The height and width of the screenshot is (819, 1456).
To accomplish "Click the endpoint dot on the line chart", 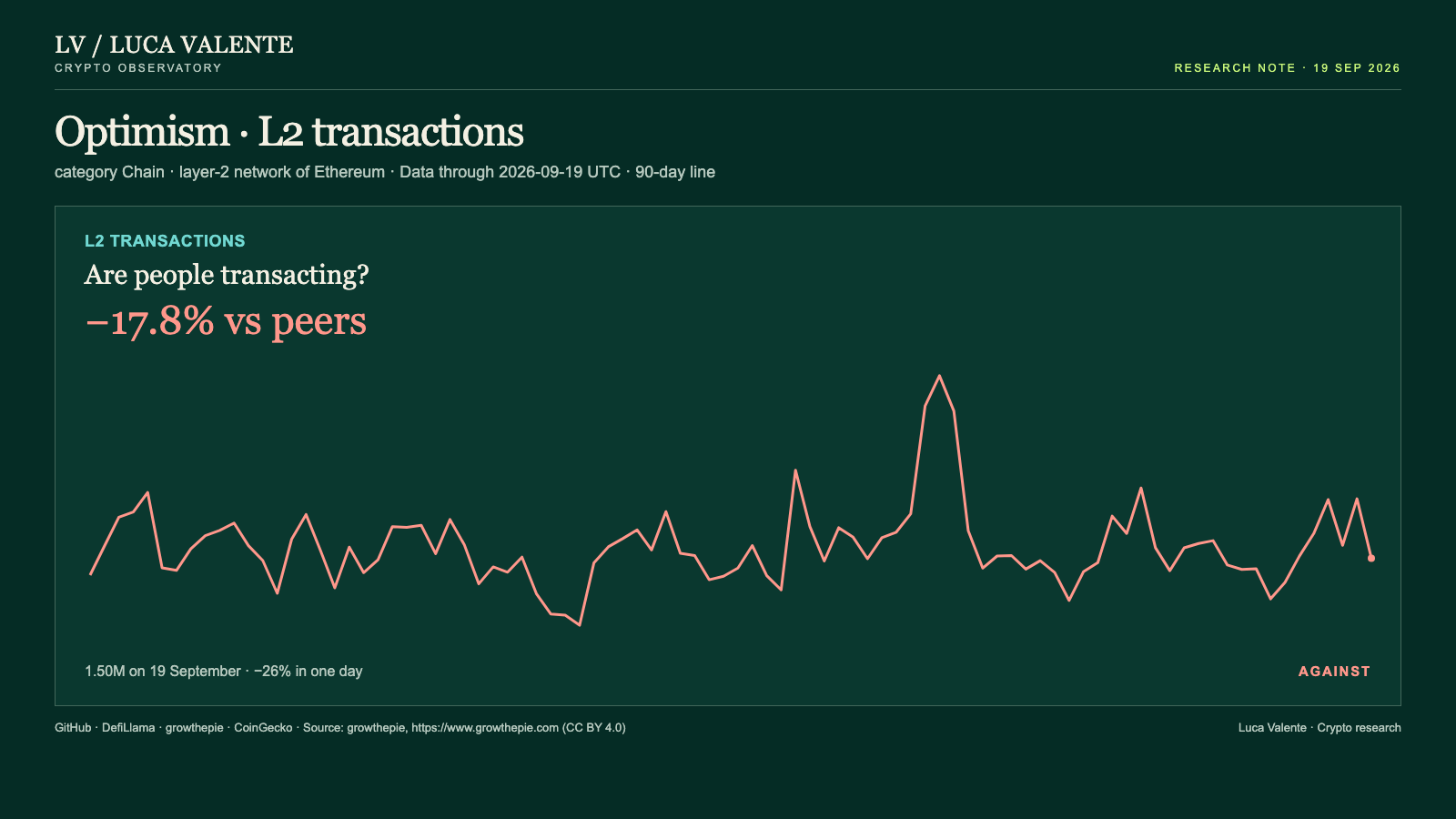I will point(1371,558).
